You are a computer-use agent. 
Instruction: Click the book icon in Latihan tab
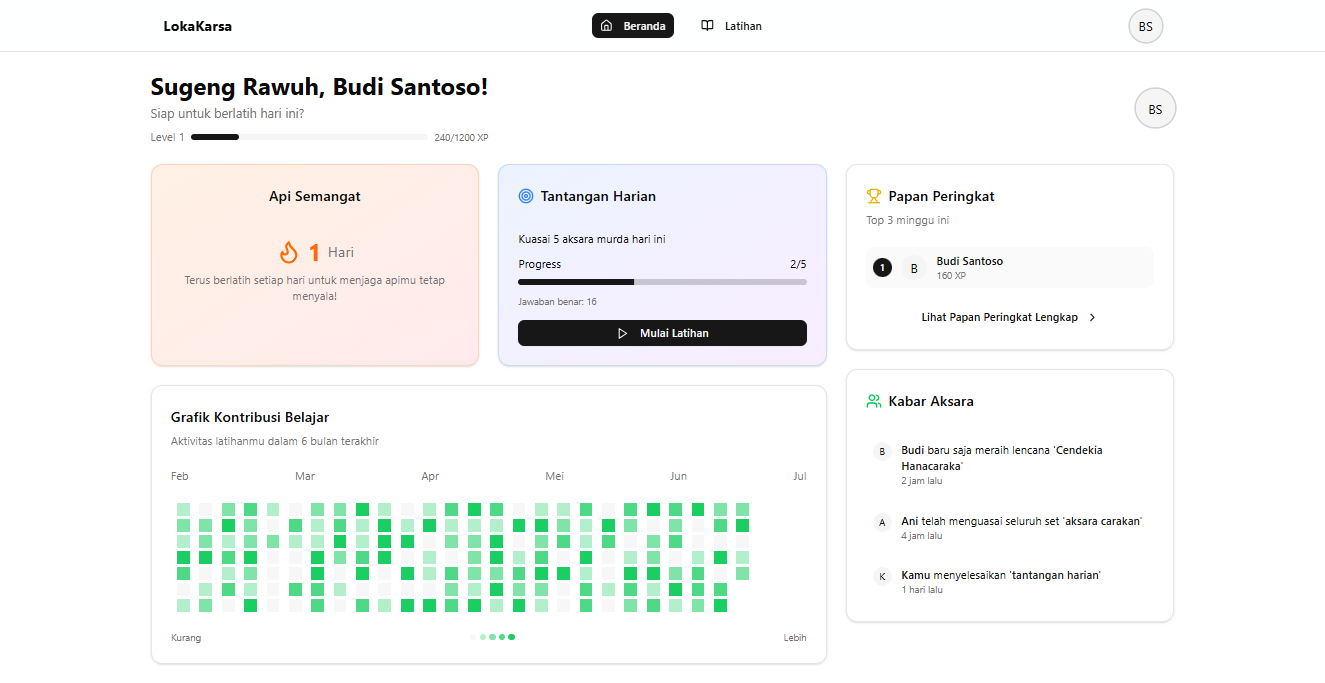[x=707, y=26]
